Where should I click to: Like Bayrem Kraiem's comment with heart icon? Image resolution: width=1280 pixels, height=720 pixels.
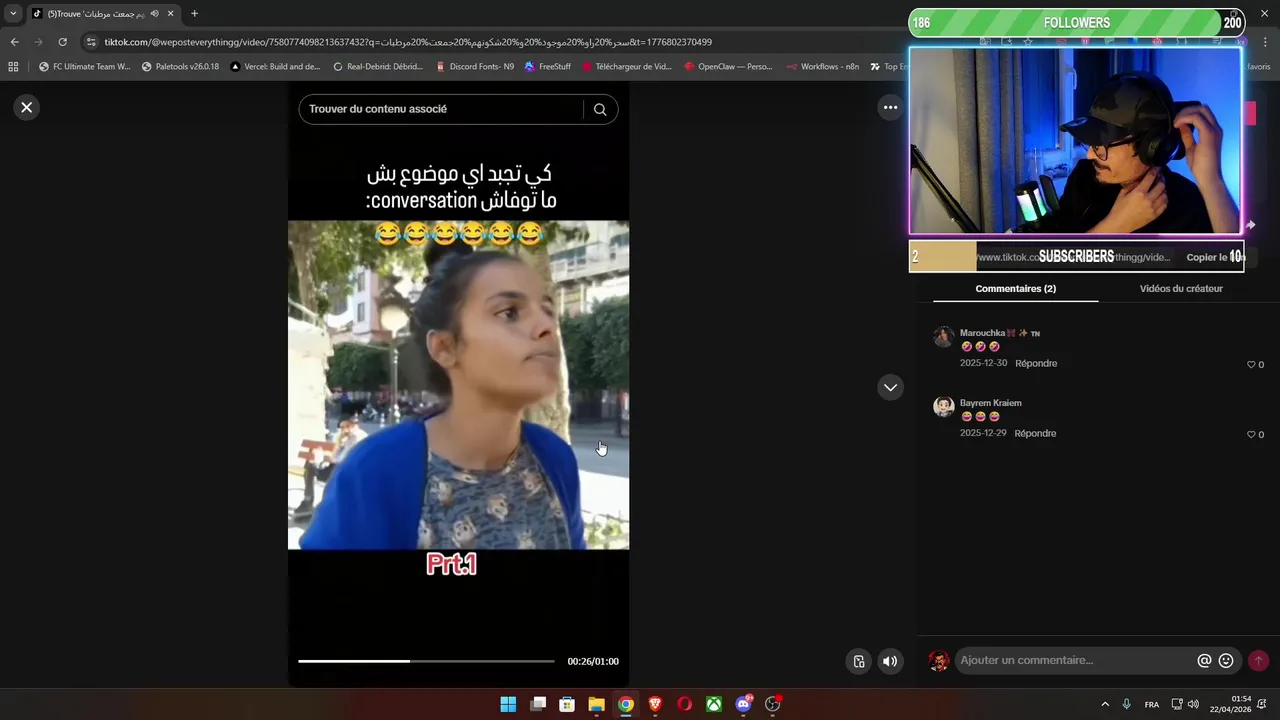click(x=1251, y=435)
